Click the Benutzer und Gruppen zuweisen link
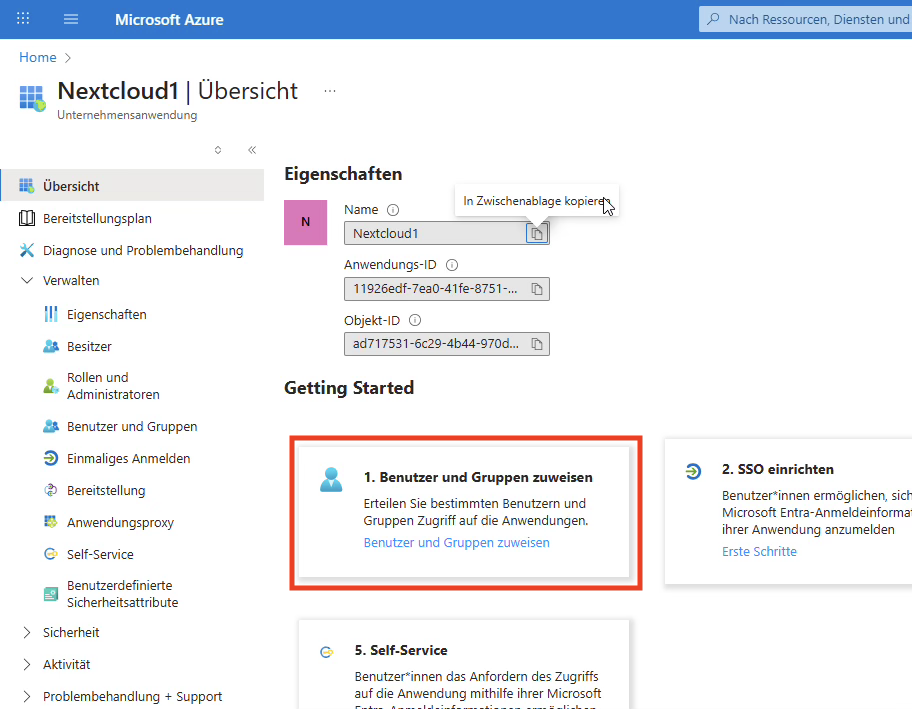This screenshot has width=912, height=709. coord(456,543)
